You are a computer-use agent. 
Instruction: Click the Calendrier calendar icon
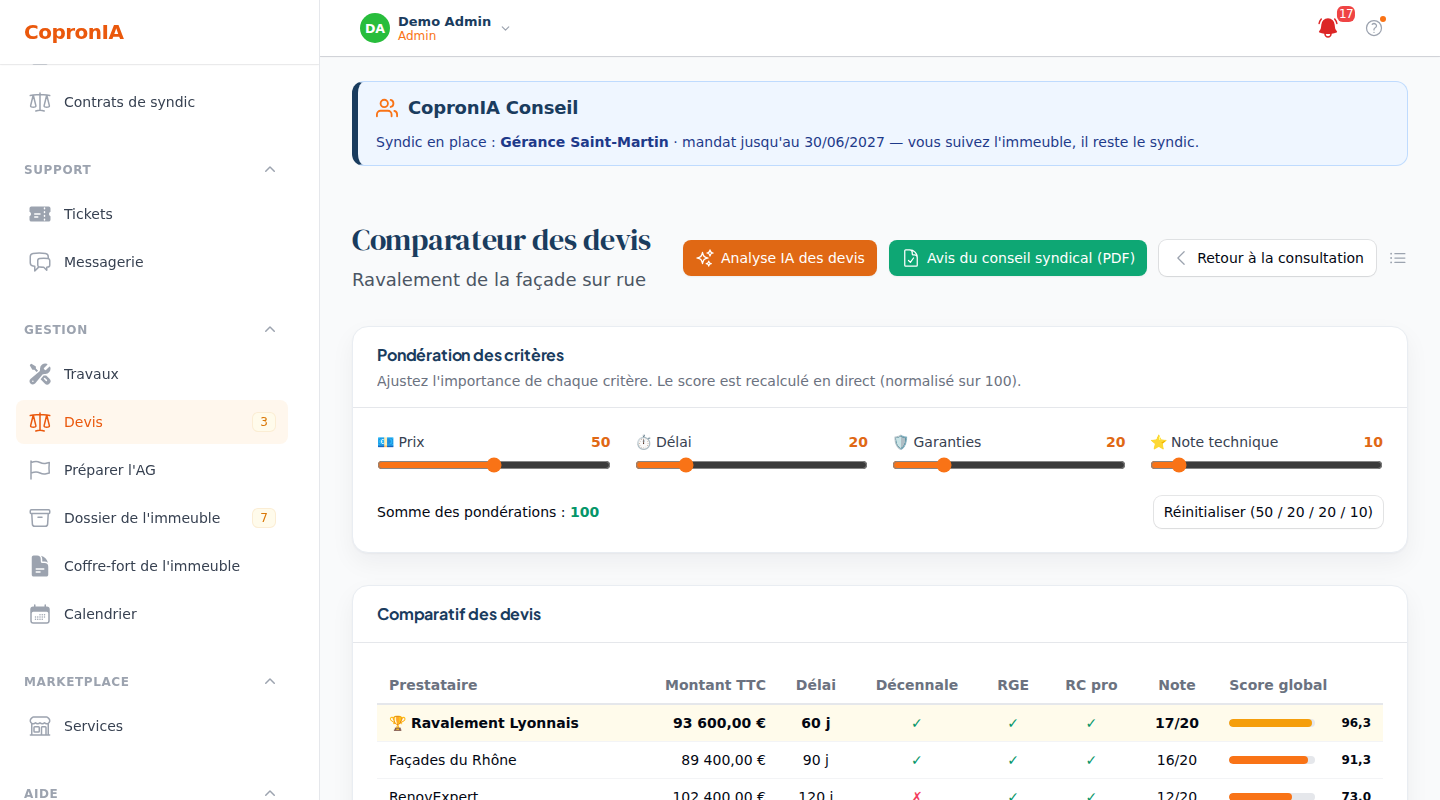tap(40, 614)
